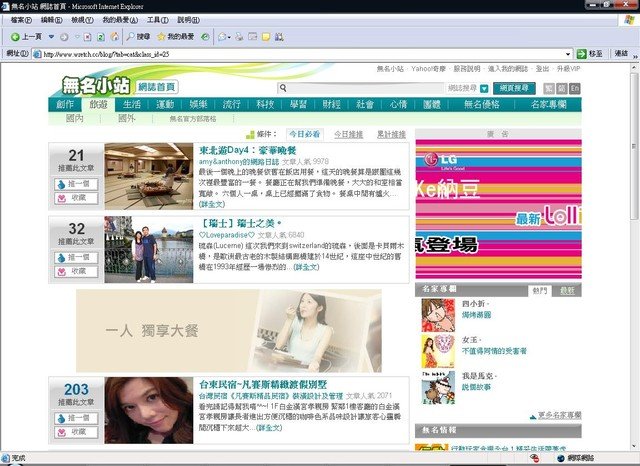Click the 網誌首頁 button beside logo
640x466 pixels.
tap(156, 87)
